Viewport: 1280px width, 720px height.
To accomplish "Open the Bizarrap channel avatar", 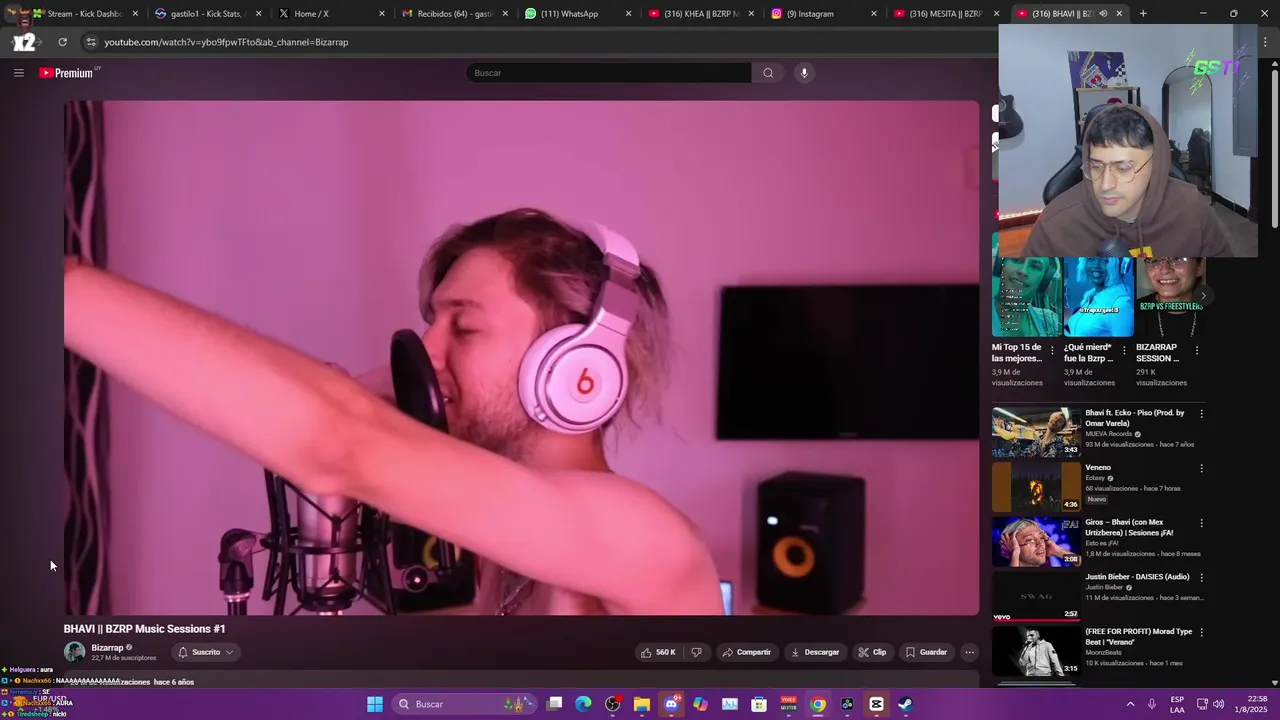I will 74,652.
